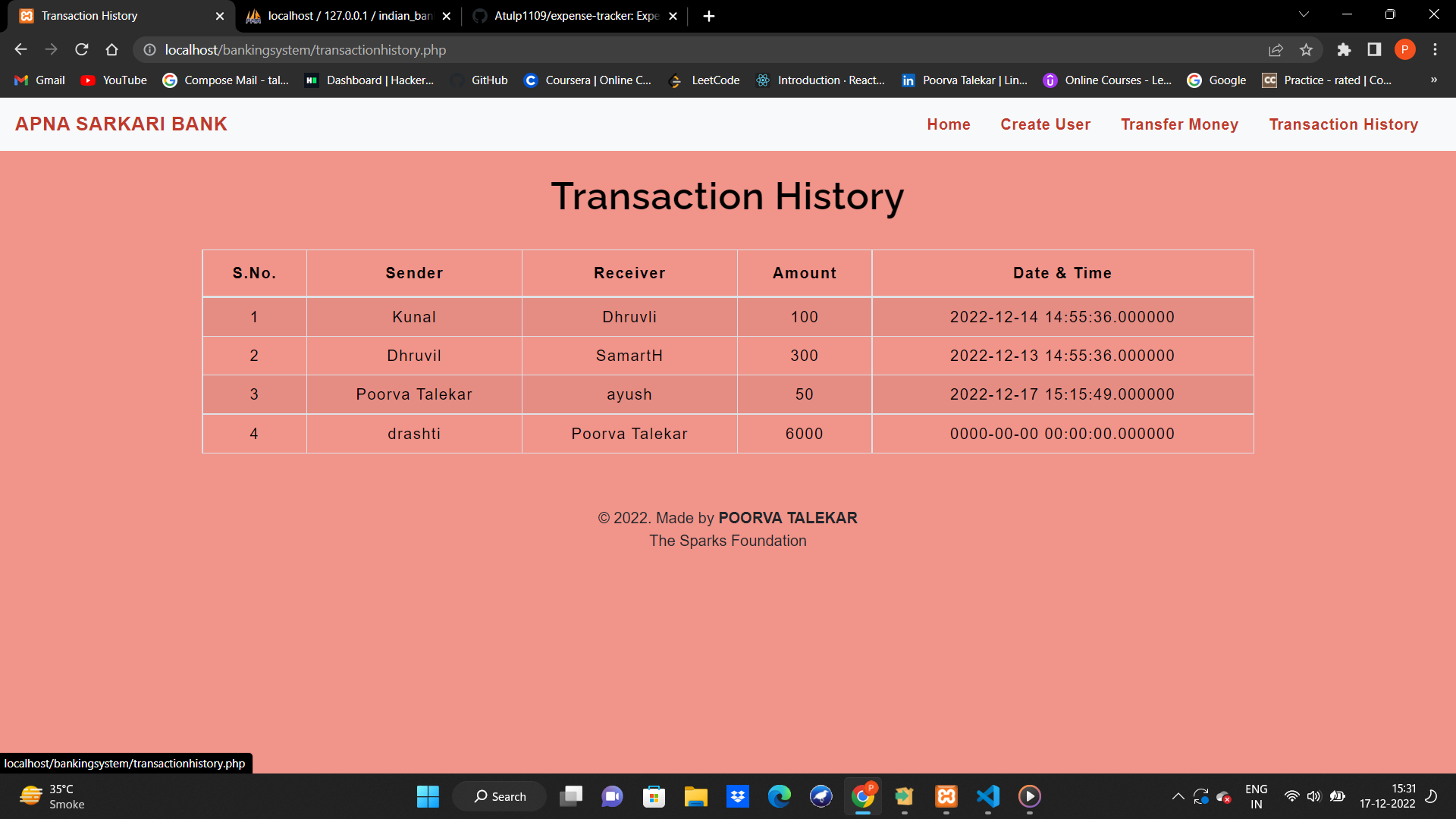This screenshot has width=1456, height=819.
Task: Select Home in the navigation bar
Action: point(949,124)
